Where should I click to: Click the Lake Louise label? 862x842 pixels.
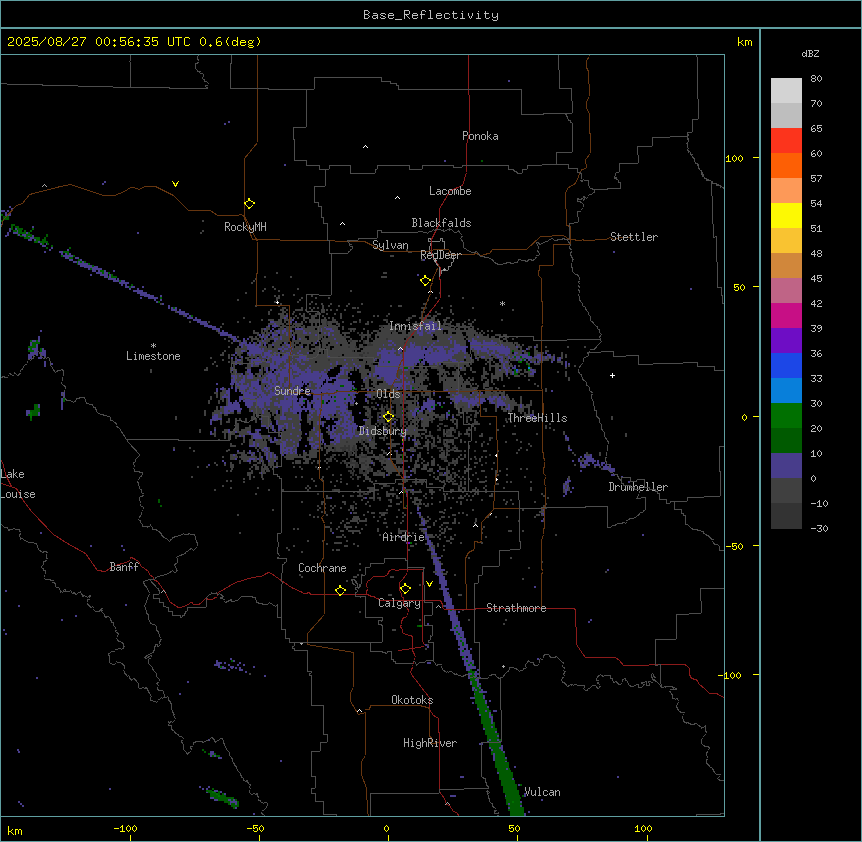tap(18, 484)
